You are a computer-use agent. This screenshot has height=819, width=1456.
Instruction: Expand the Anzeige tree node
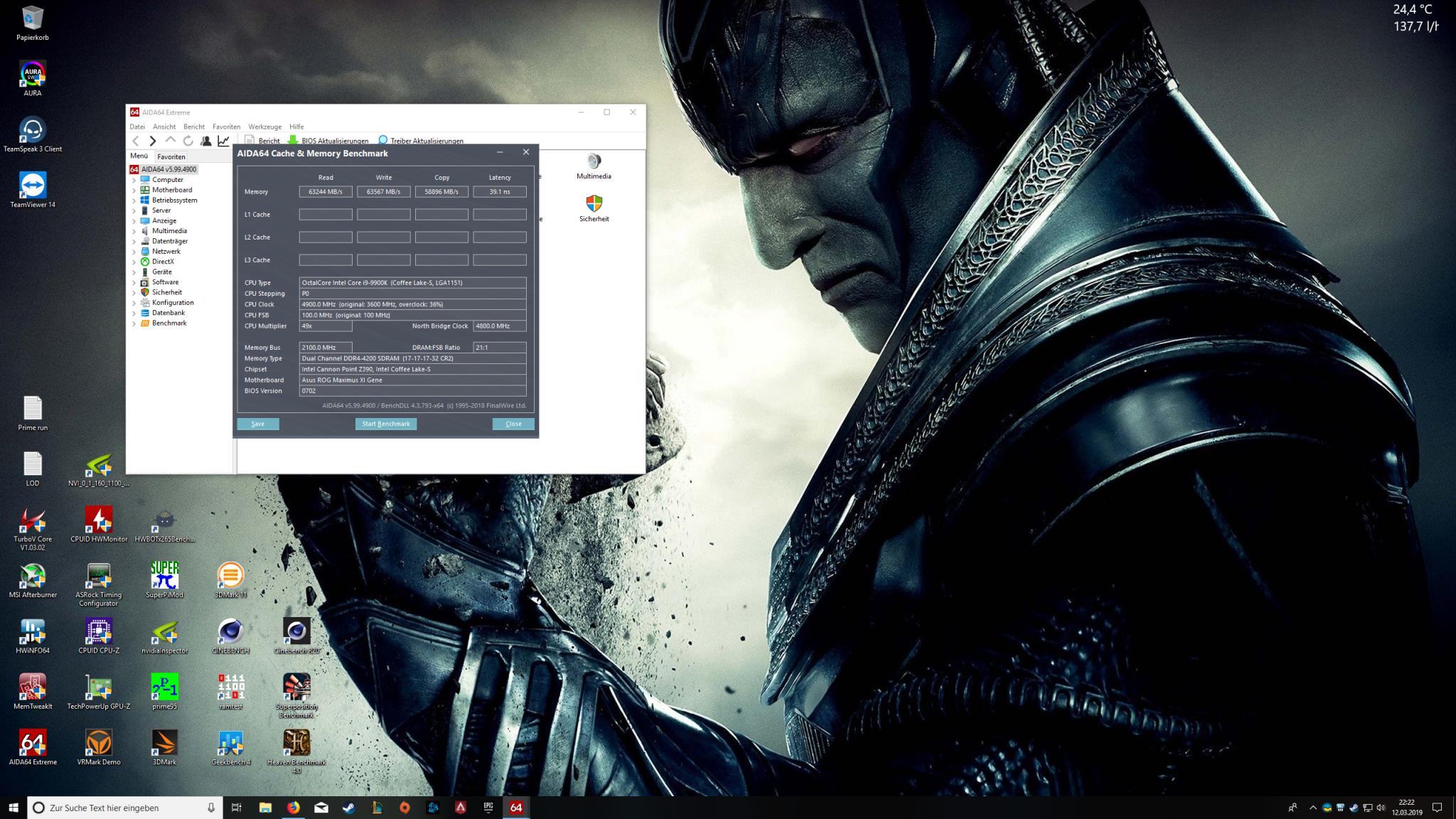pos(134,221)
